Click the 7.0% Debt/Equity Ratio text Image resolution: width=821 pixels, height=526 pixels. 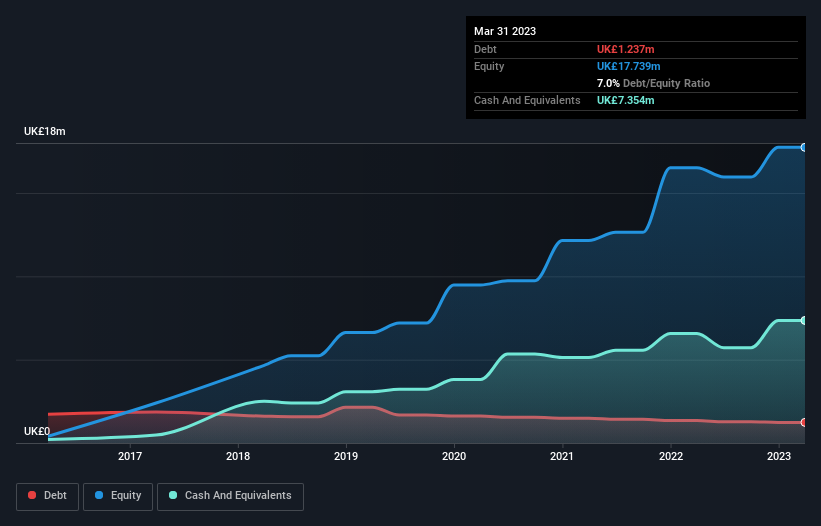point(653,83)
